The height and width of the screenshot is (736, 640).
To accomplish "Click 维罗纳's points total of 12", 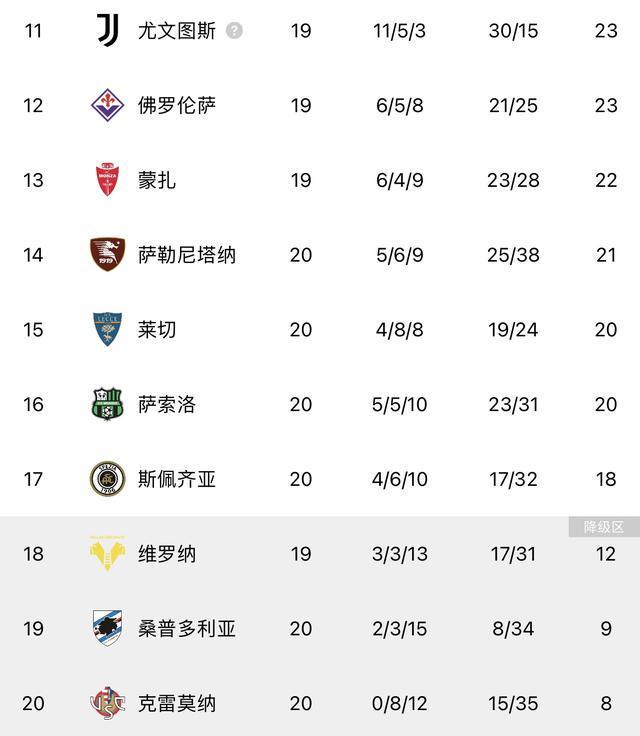I will [x=606, y=554].
